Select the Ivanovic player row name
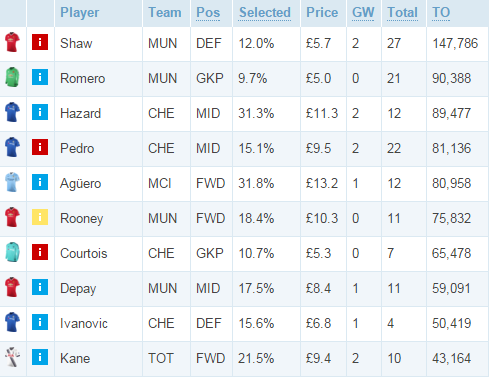Image resolution: width=489 pixels, height=377 pixels. coord(84,323)
